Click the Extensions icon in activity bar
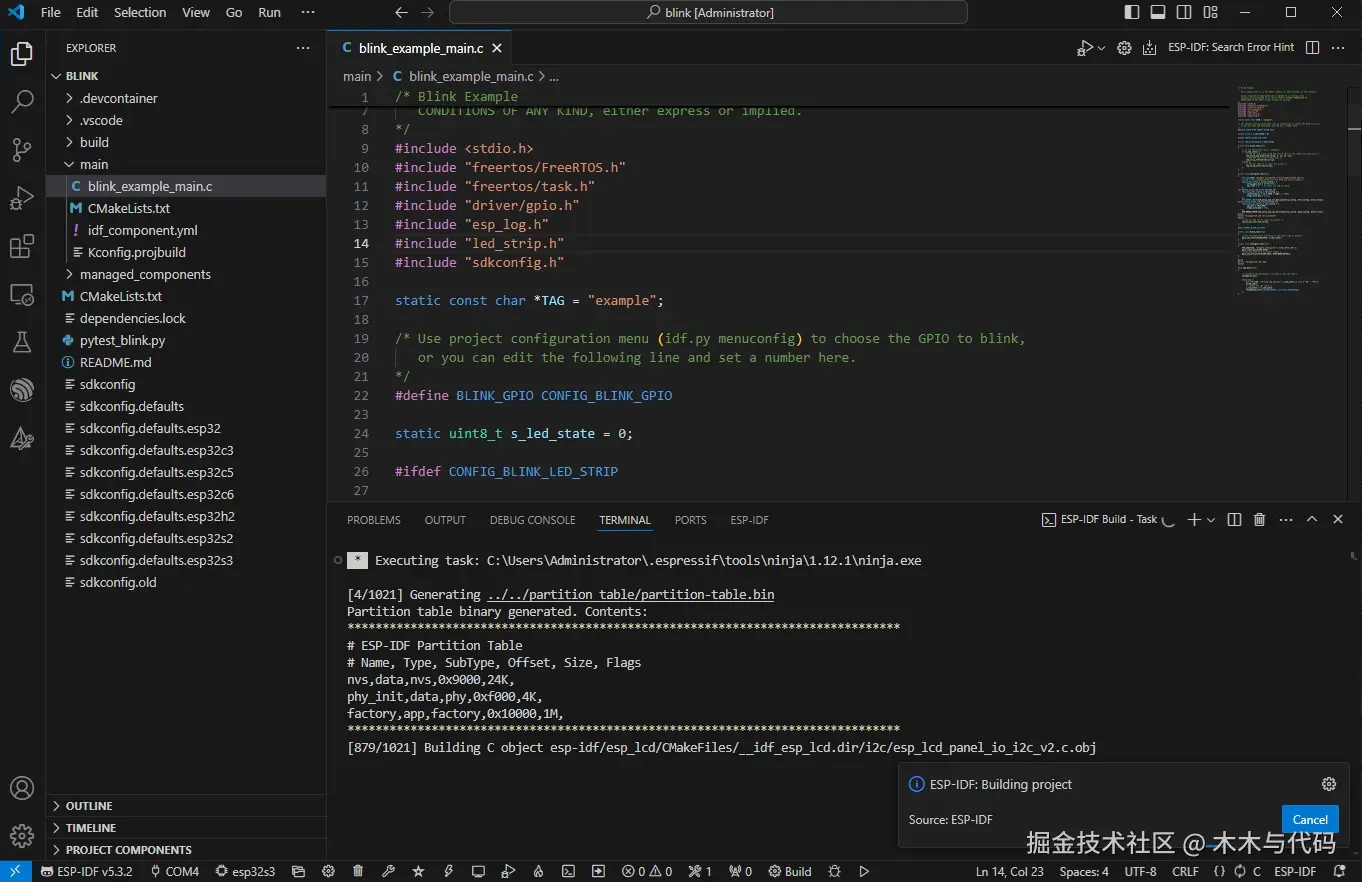This screenshot has width=1362, height=882. [22, 247]
